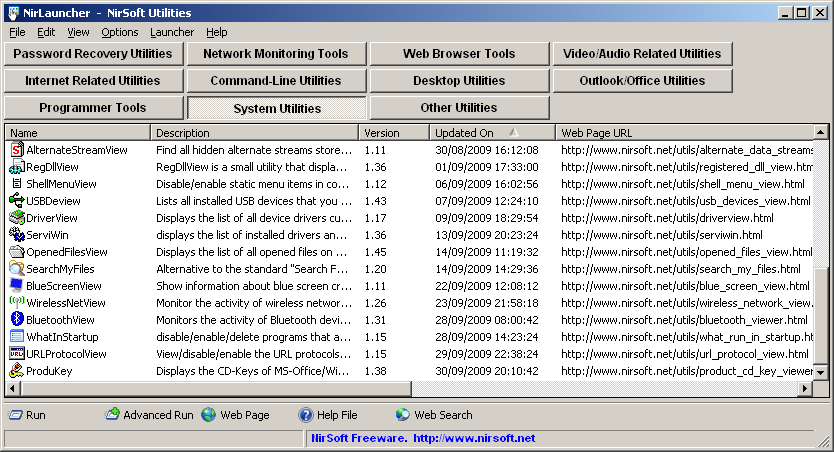Click WirelessNetView version 1.26
Viewport: 834px width, 452px height.
(376, 303)
